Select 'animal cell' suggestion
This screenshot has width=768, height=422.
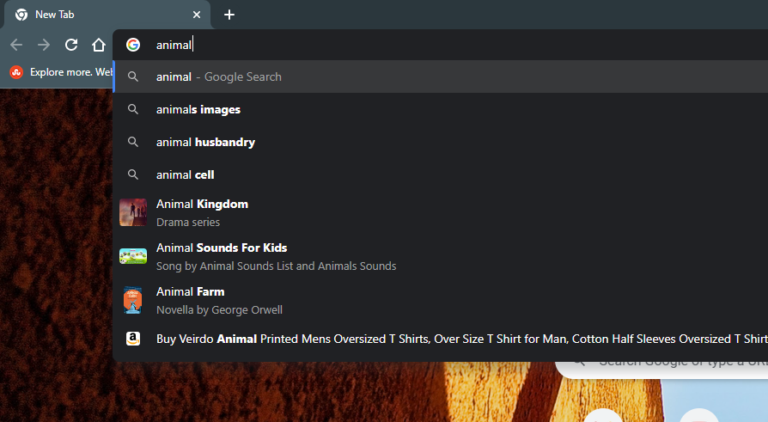click(441, 175)
